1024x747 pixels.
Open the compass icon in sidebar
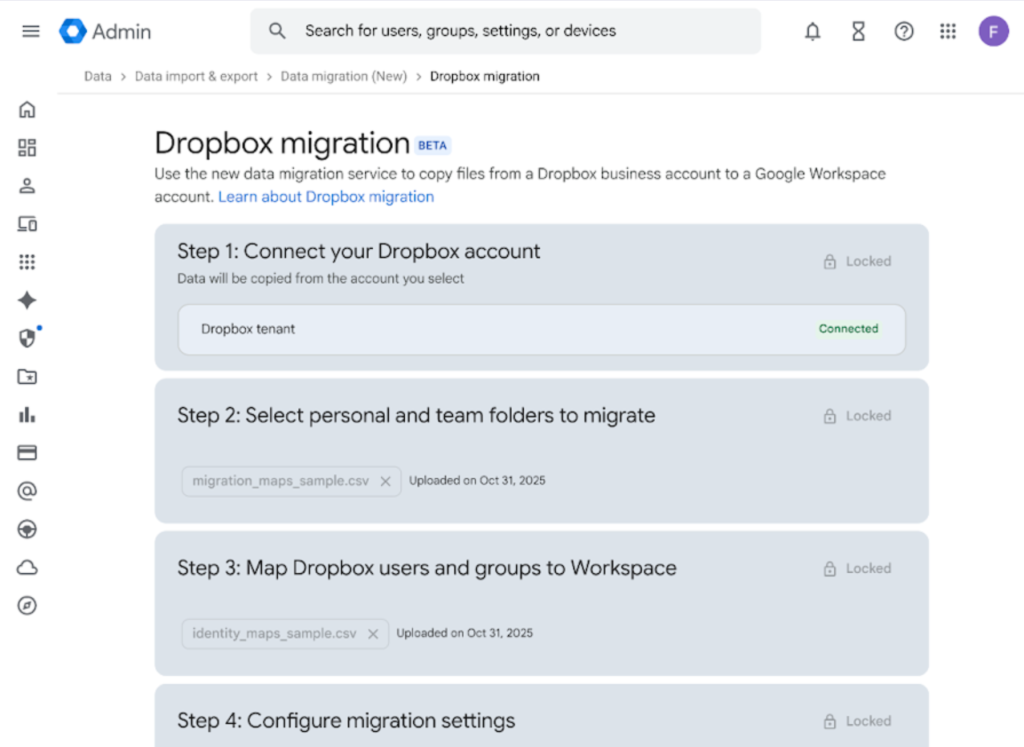pyautogui.click(x=27, y=605)
